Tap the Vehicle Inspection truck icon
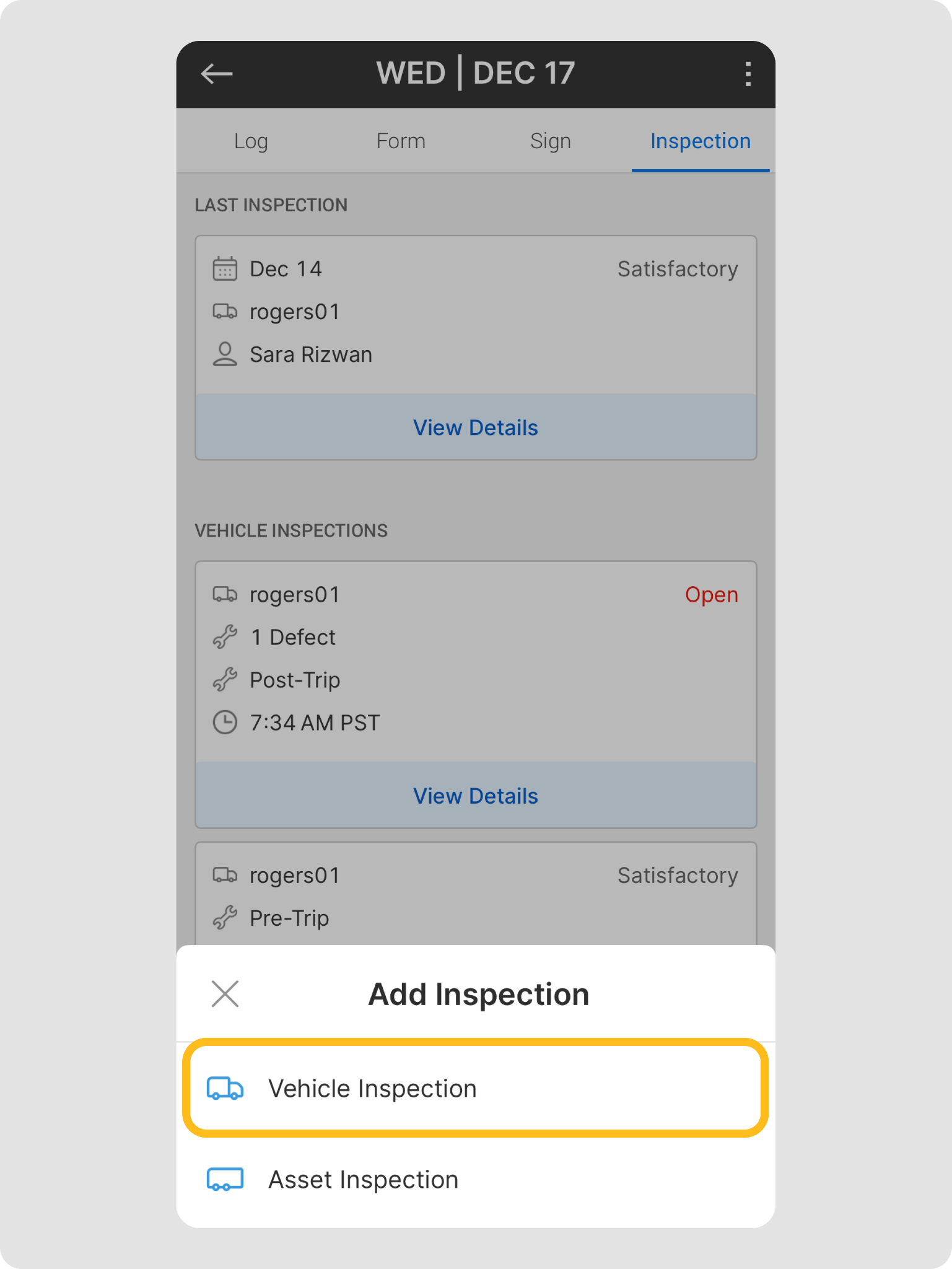The height and width of the screenshot is (1269, 952). point(225,1089)
